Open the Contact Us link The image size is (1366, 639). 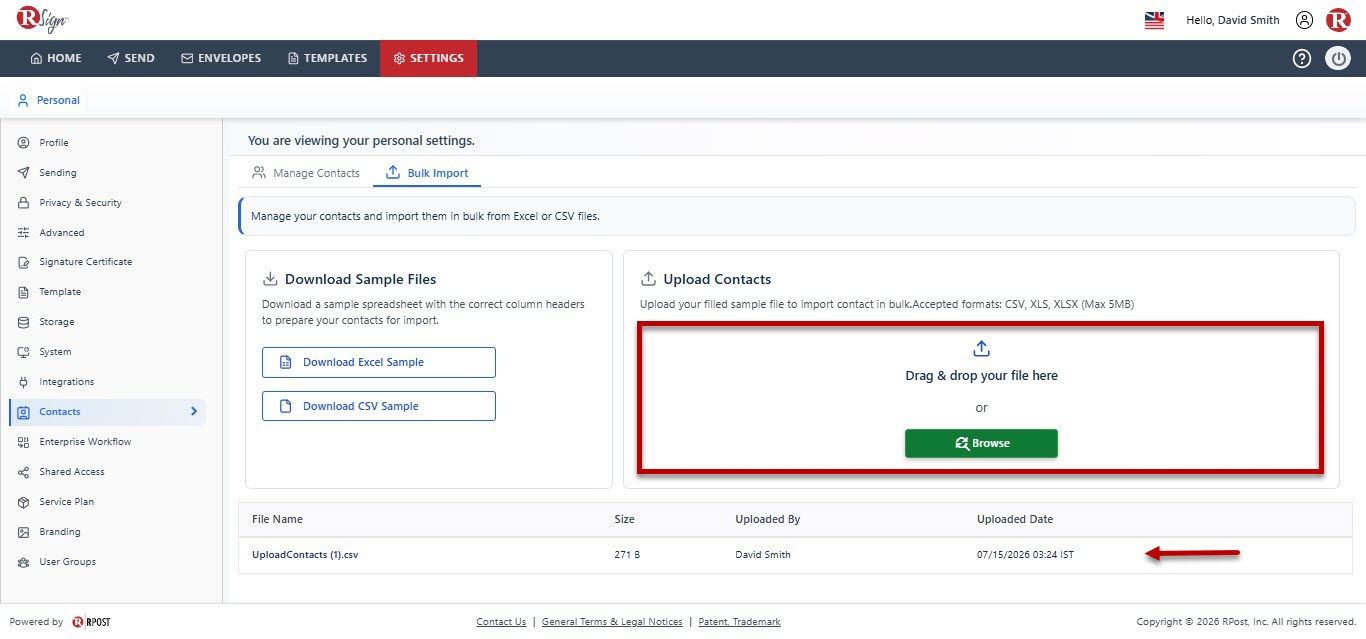pos(501,622)
